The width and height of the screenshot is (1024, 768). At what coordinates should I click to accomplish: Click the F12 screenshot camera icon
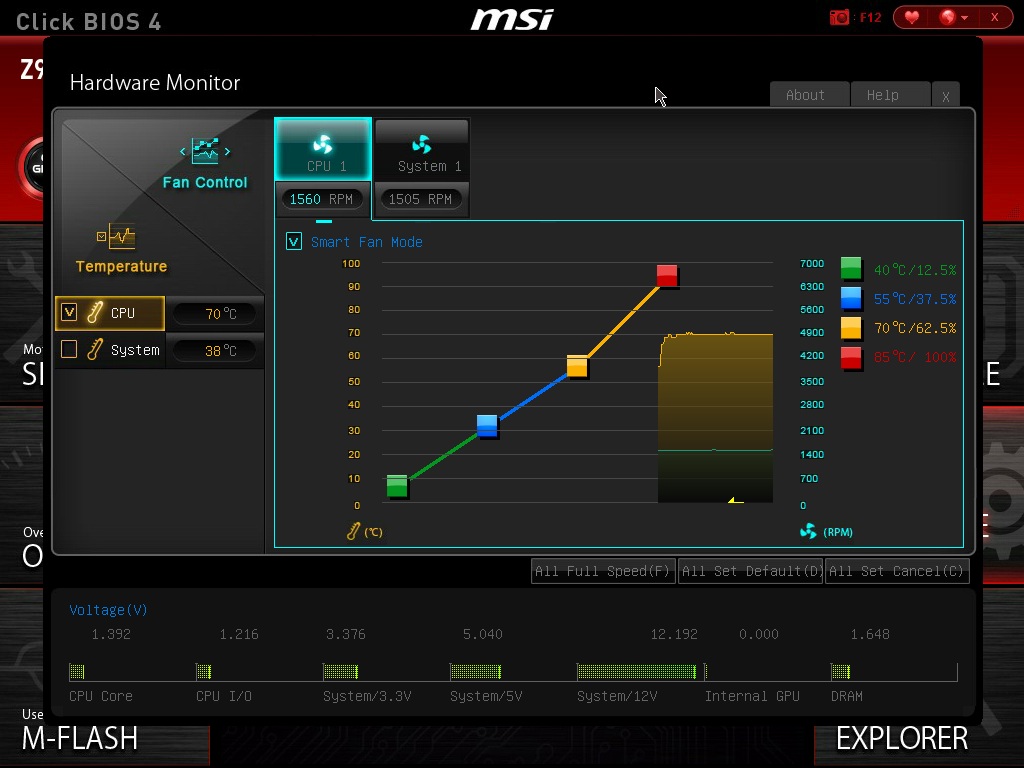pos(839,18)
